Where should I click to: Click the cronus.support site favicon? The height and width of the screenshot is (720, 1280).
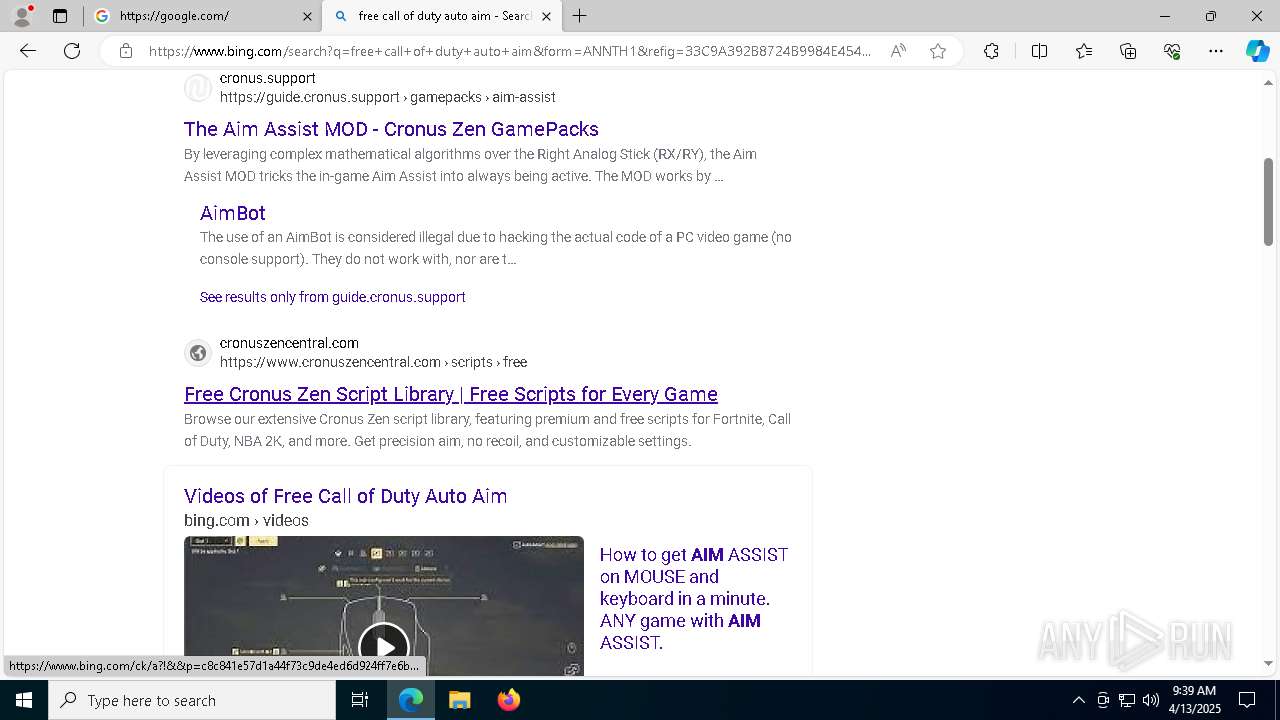(198, 88)
